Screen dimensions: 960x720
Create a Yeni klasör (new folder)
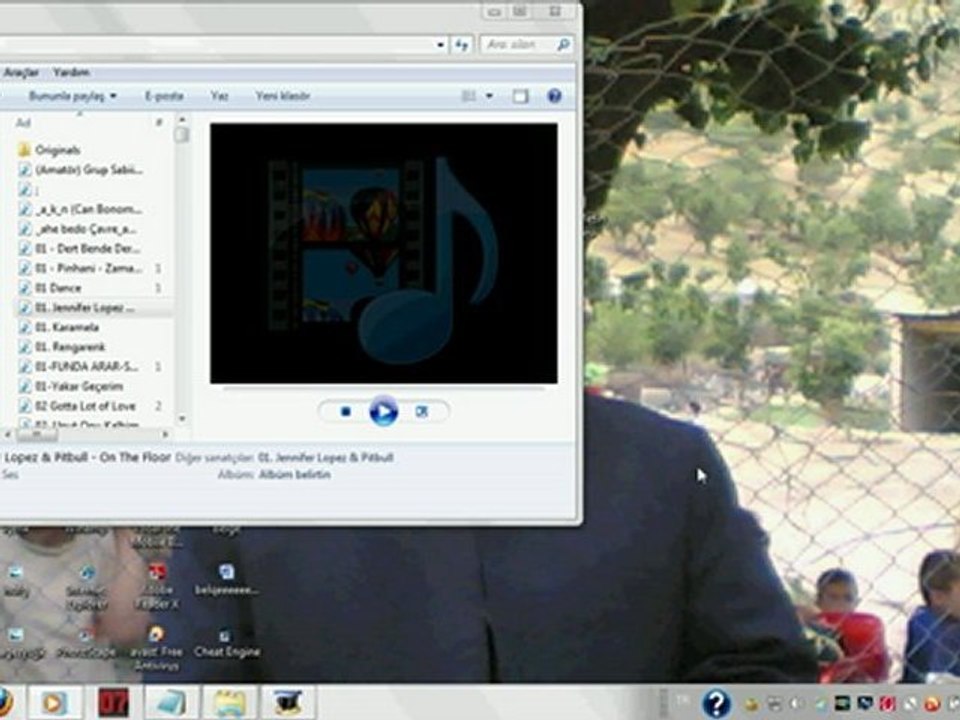point(282,96)
